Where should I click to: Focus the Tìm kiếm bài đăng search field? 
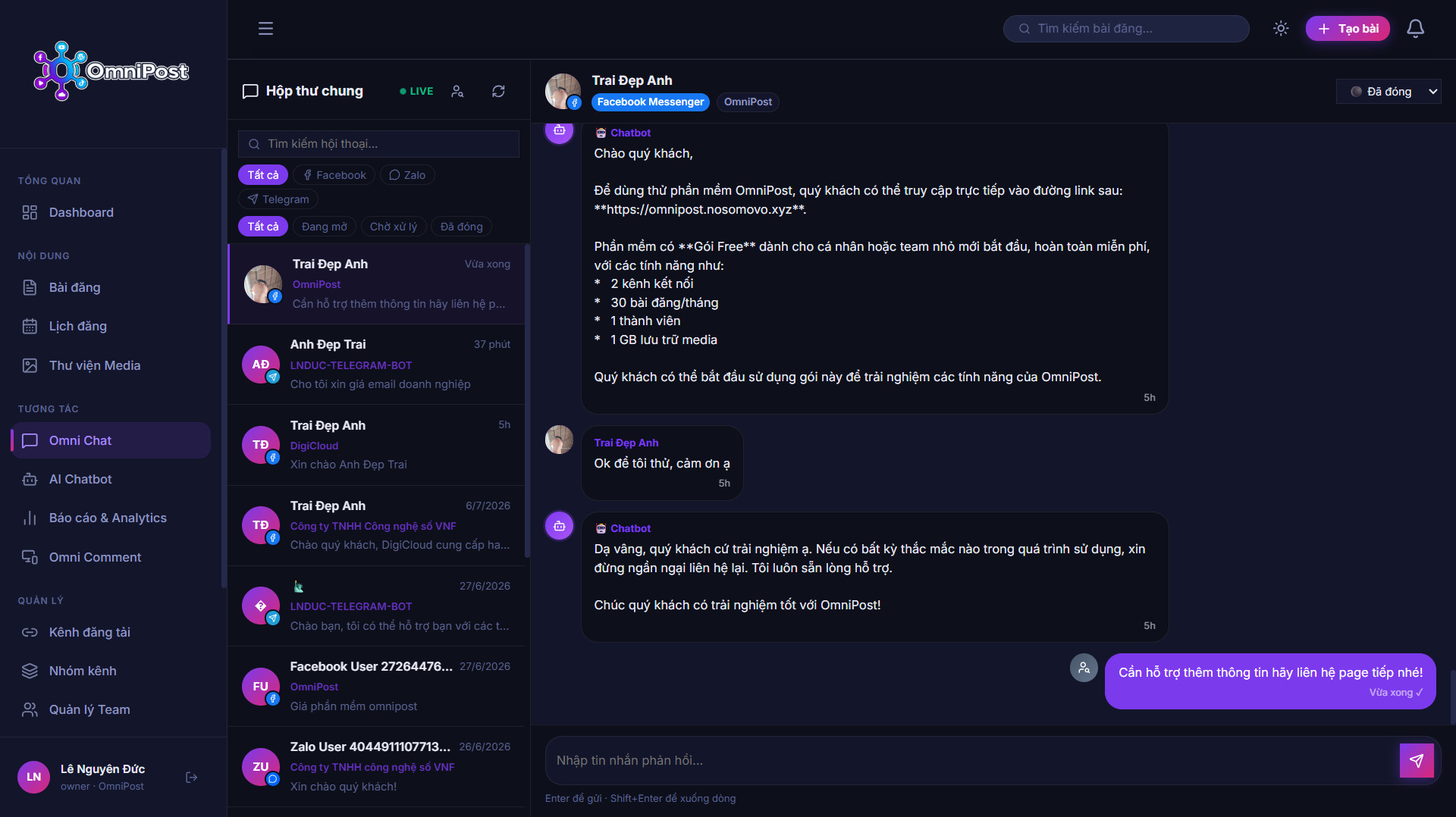pyautogui.click(x=1126, y=29)
